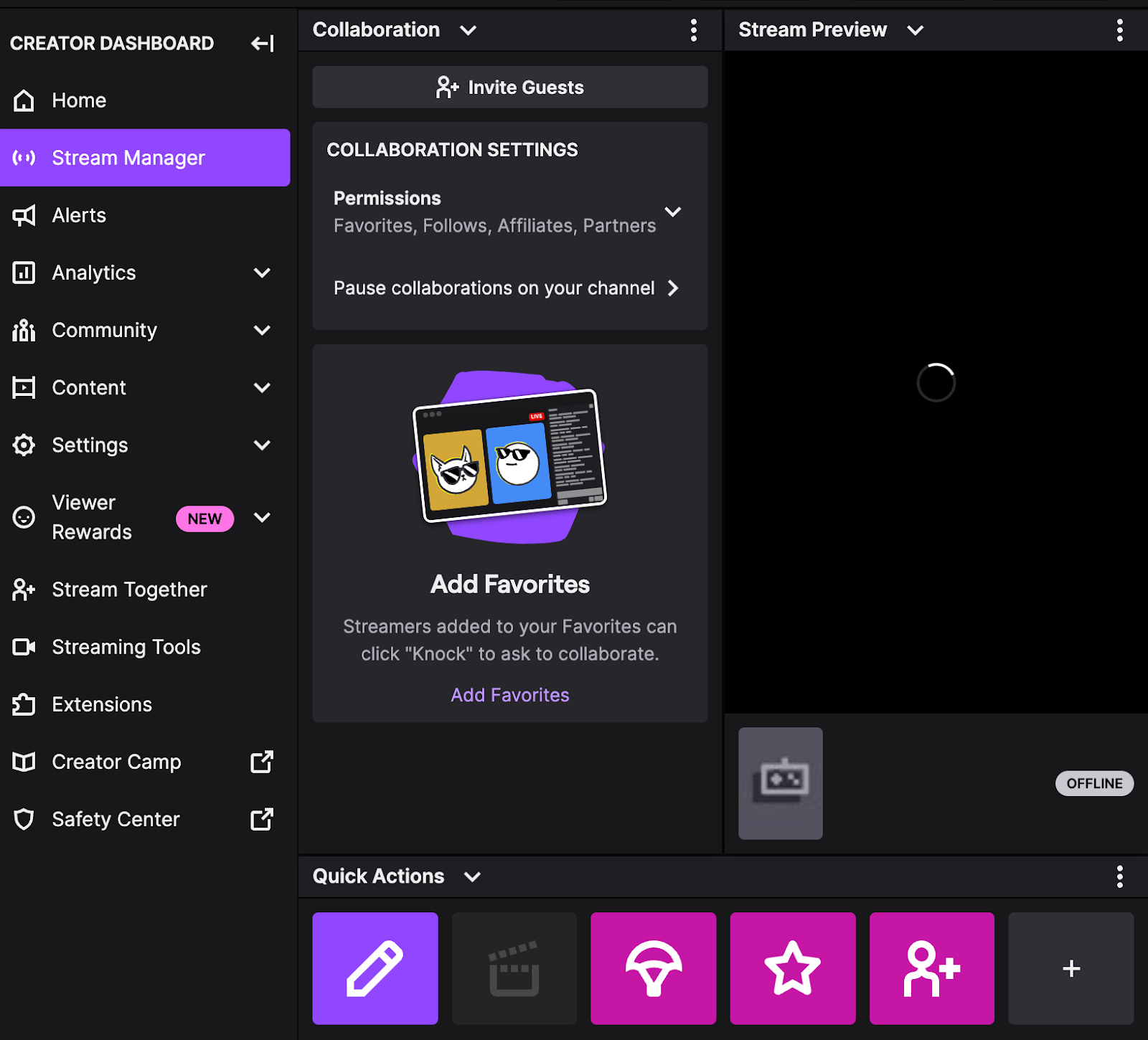Click the Safety Center shield icon
The height and width of the screenshot is (1040, 1148).
click(x=24, y=819)
